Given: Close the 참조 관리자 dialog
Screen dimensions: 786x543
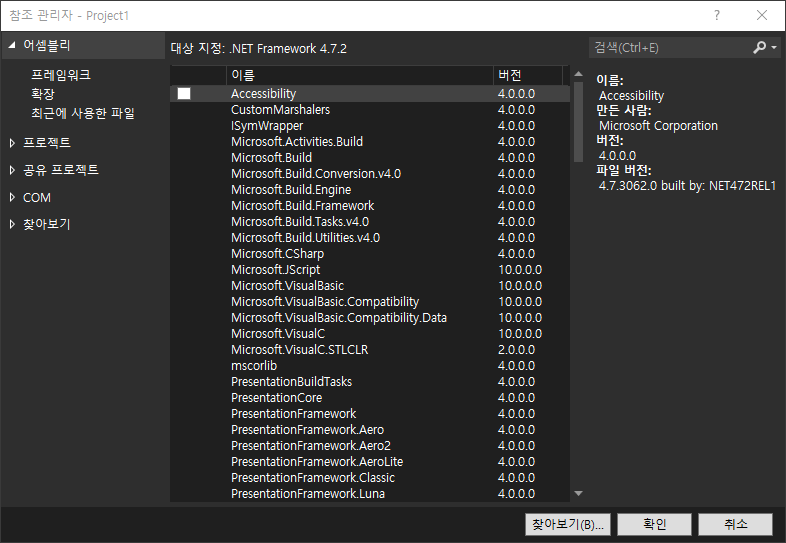Looking at the screenshot, I should click(762, 16).
